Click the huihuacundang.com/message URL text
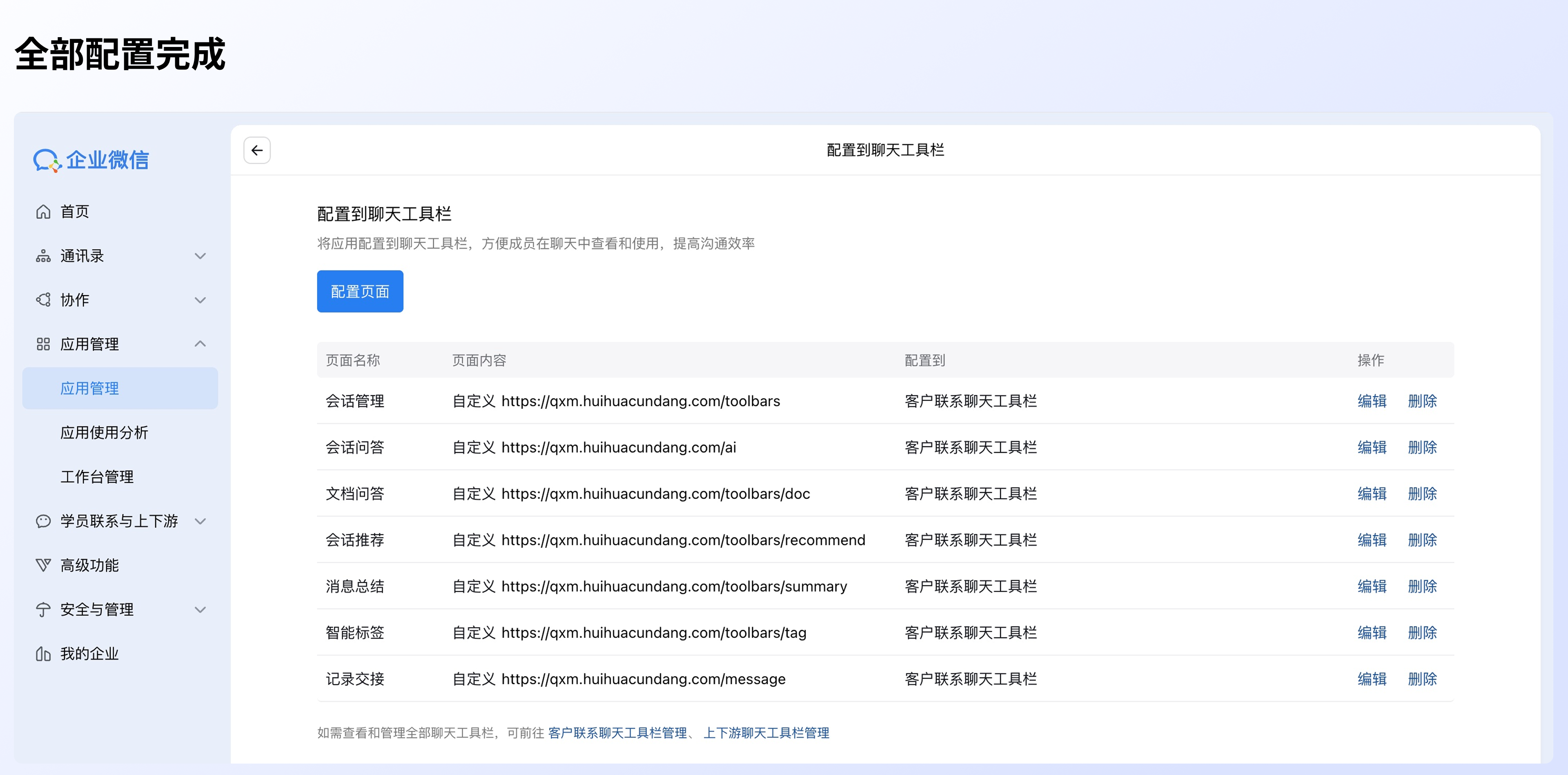Screen dimensions: 1568x775 [x=644, y=679]
